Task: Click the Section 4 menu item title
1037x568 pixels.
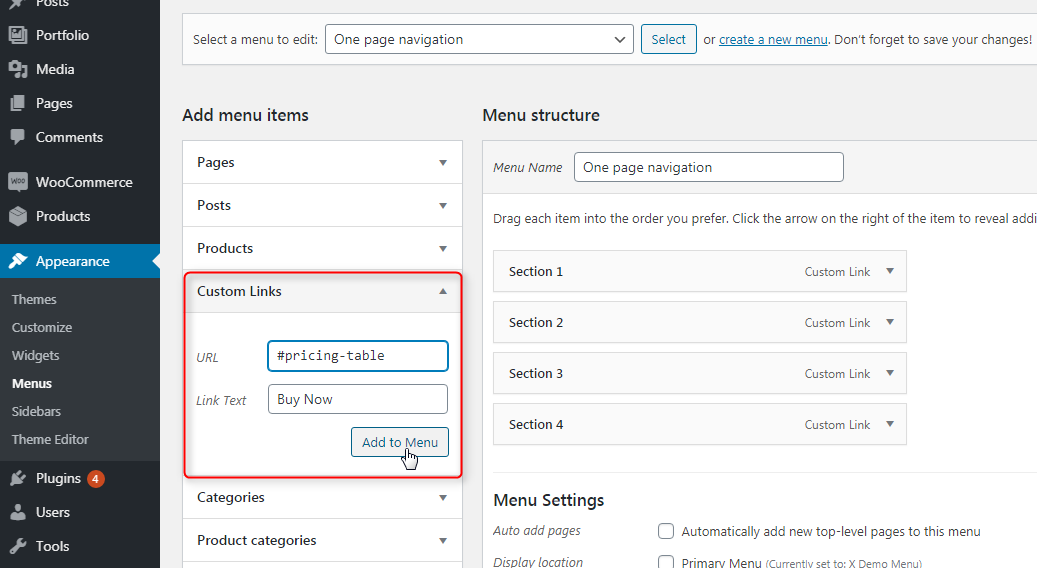Action: (x=536, y=424)
